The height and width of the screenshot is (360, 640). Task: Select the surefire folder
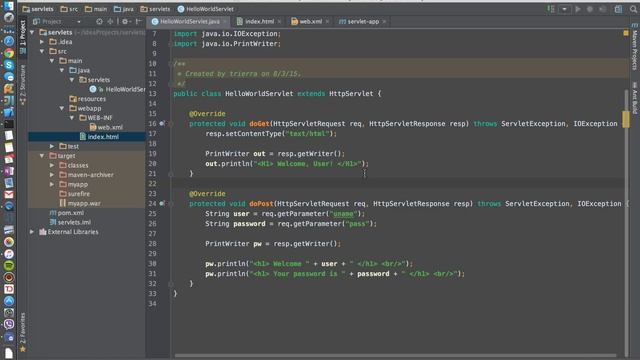pyautogui.click(x=74, y=194)
